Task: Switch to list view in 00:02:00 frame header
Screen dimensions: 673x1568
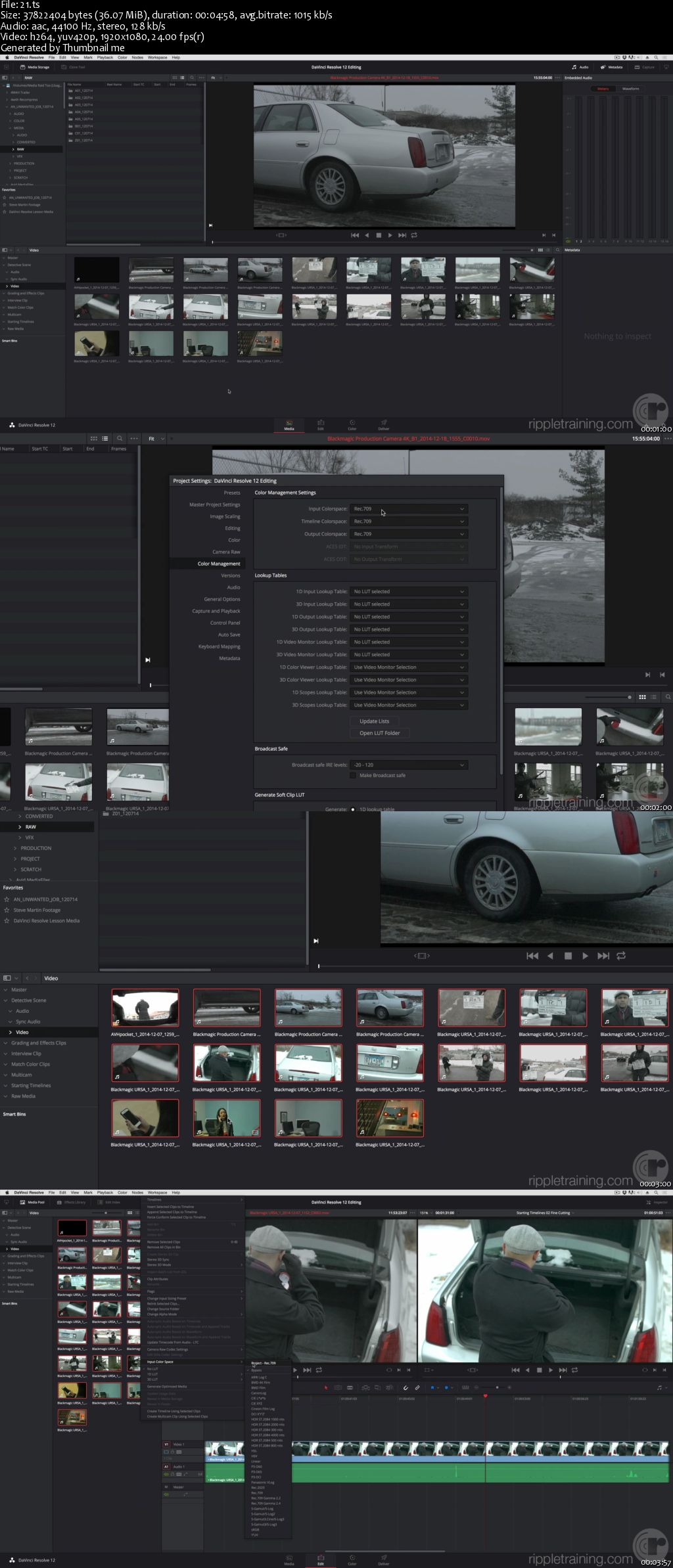Action: click(x=104, y=439)
